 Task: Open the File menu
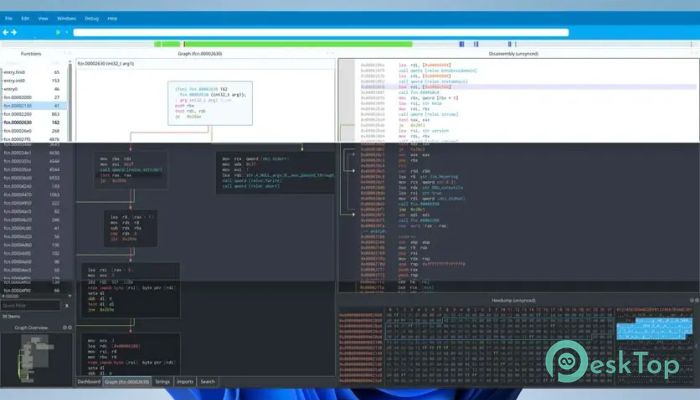click(8, 18)
